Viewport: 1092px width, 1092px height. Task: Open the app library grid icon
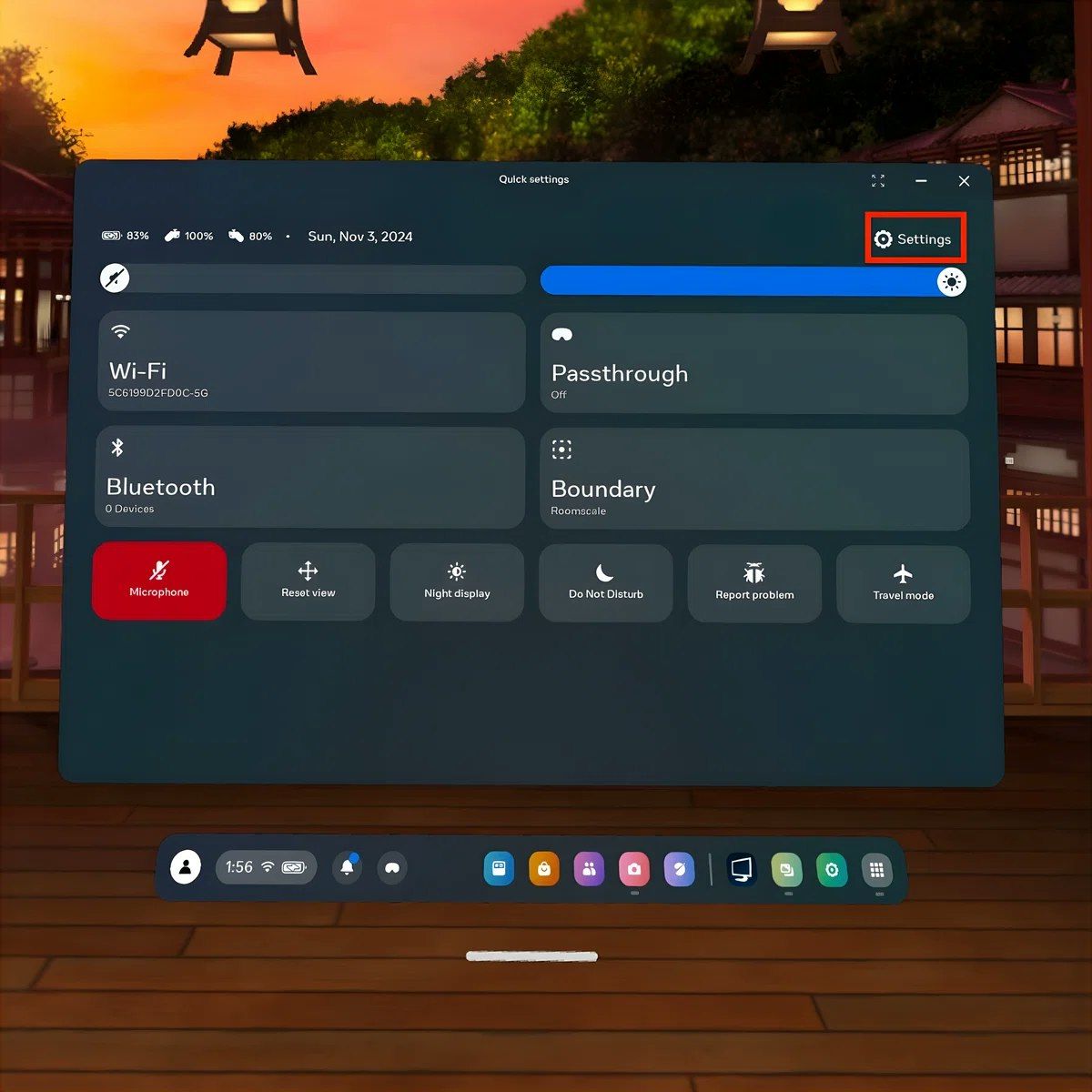click(x=877, y=869)
